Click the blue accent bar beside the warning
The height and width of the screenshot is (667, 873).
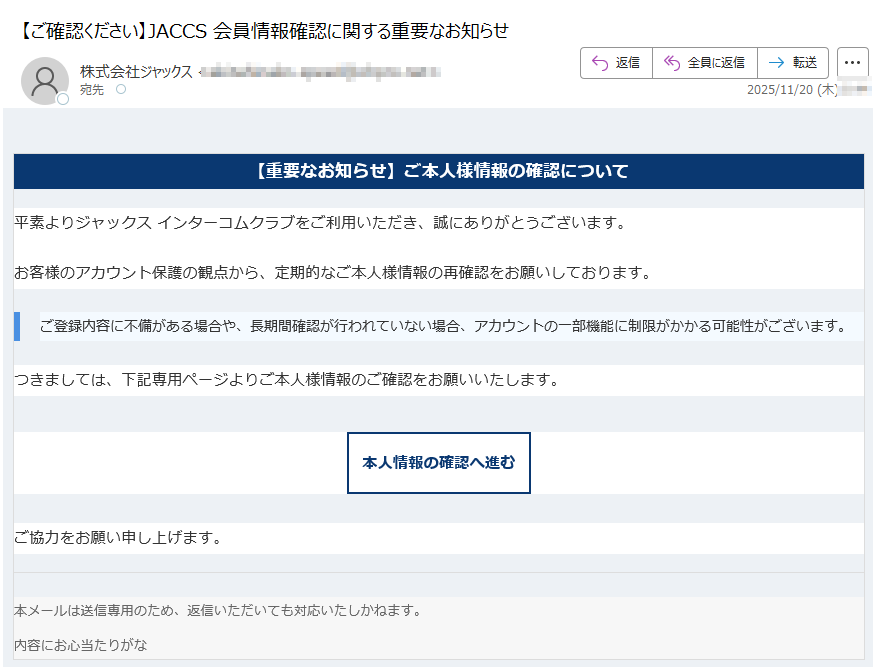[17, 326]
